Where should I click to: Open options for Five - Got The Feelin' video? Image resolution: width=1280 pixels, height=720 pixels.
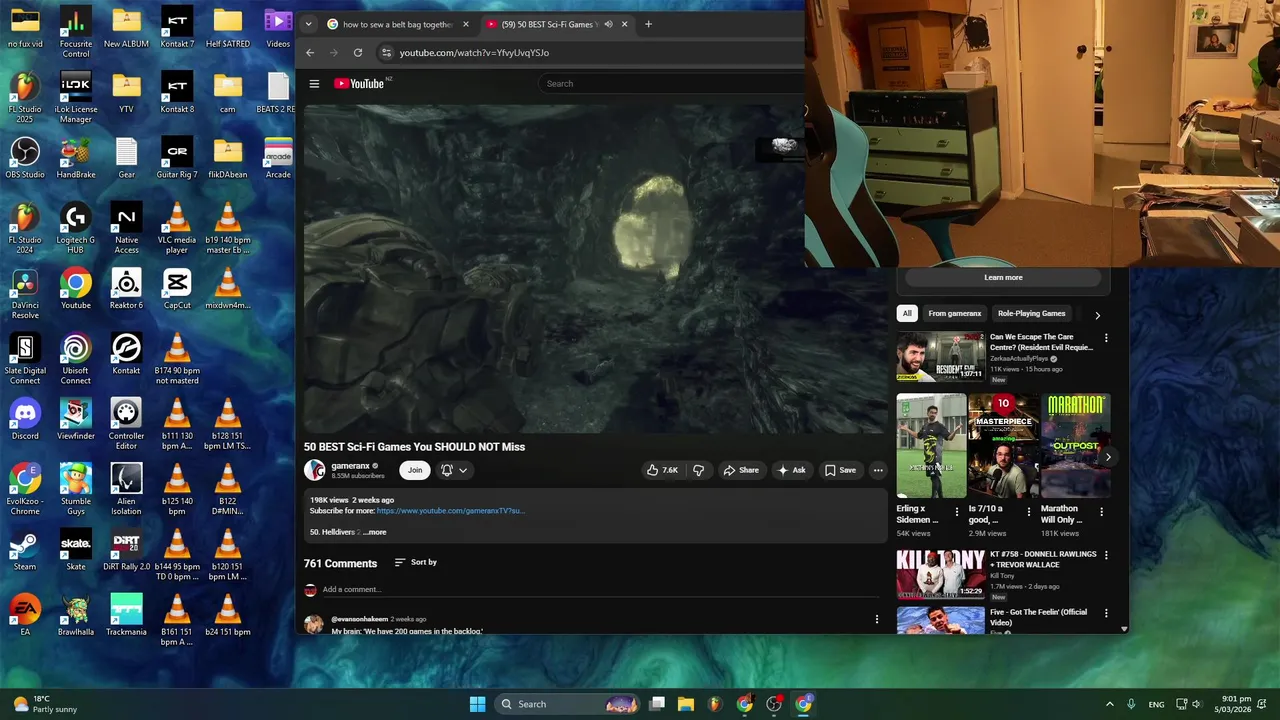pos(1106,614)
